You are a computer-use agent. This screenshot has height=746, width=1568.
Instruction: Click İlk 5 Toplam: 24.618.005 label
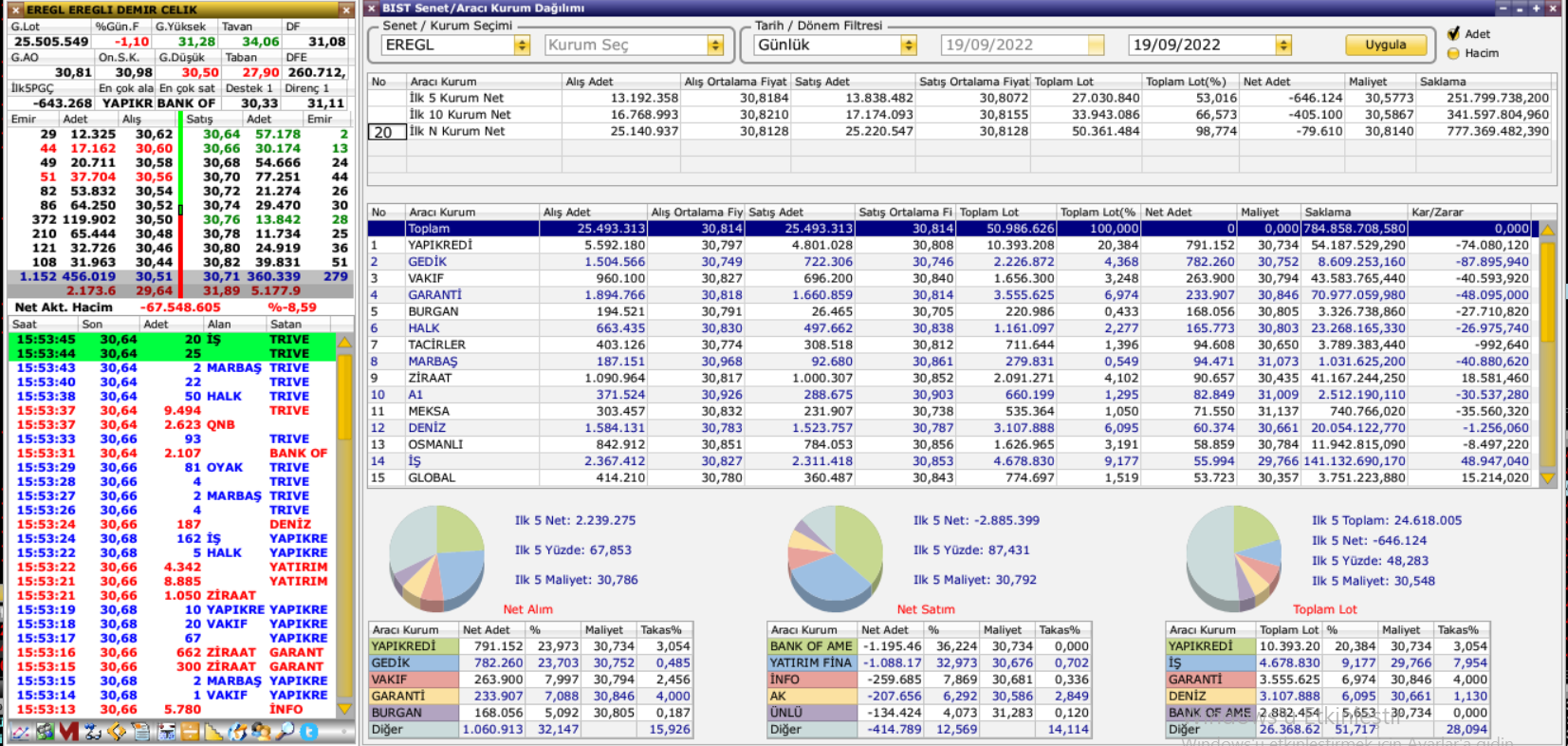(x=1387, y=520)
